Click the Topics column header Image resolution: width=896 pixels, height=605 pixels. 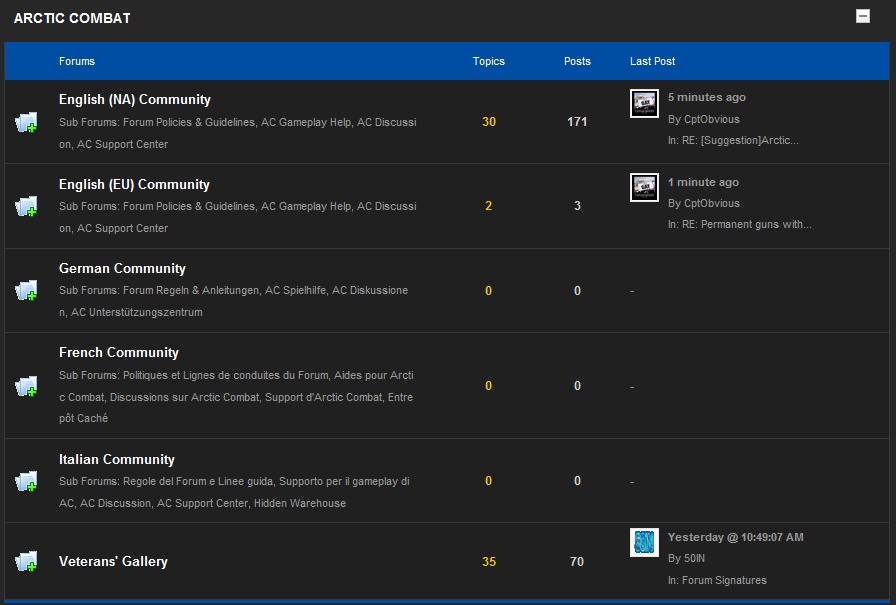[x=489, y=61]
